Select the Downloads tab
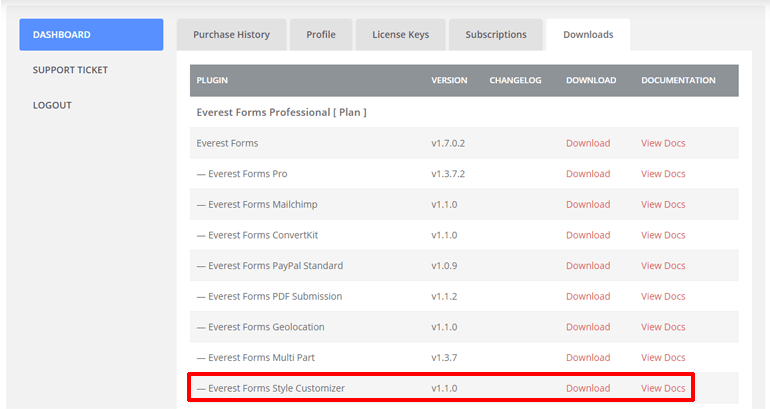This screenshot has height=409, width=770. [x=588, y=35]
